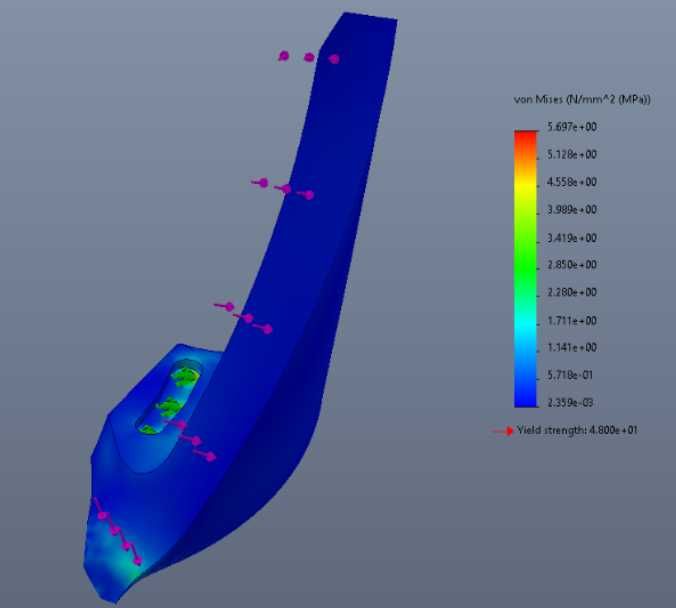The width and height of the screenshot is (676, 608).
Task: Pick the magenta load arrows at the part's bottom tip
Action: click(x=116, y=531)
